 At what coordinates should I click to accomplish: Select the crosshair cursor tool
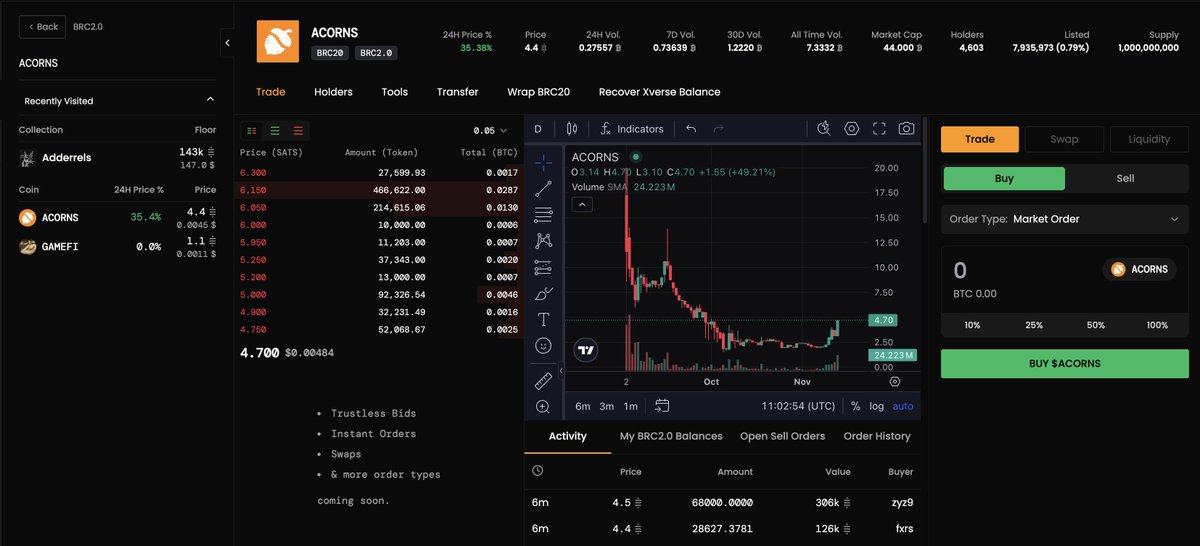click(543, 162)
